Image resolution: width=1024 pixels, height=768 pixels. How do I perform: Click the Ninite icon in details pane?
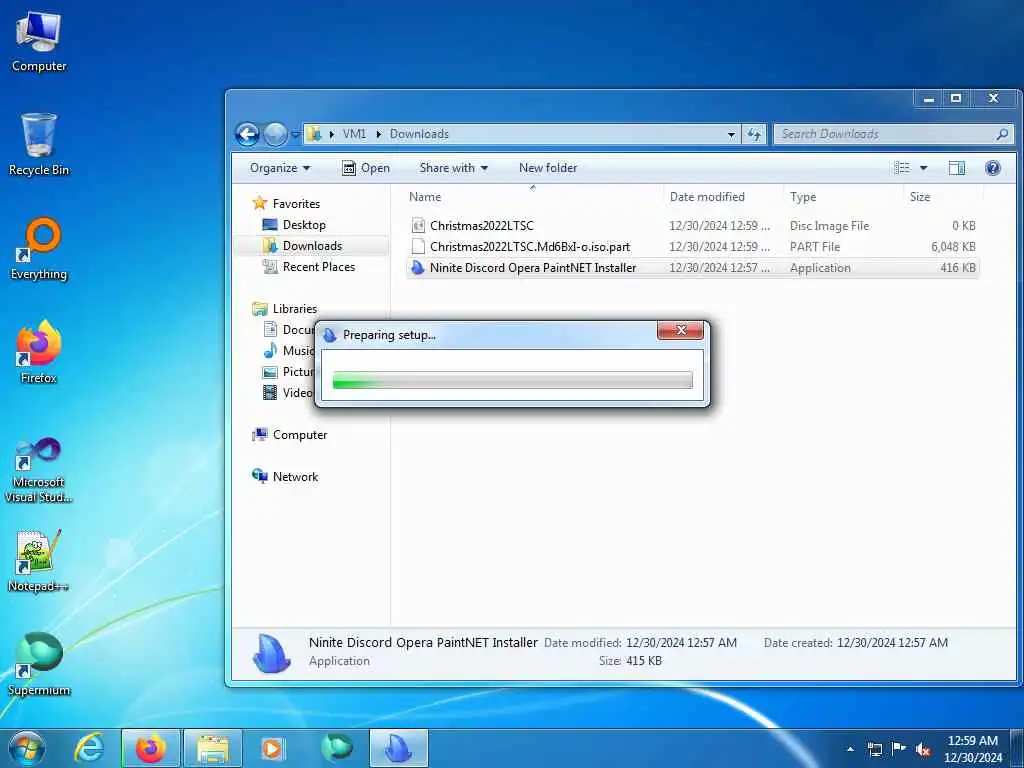coord(272,653)
